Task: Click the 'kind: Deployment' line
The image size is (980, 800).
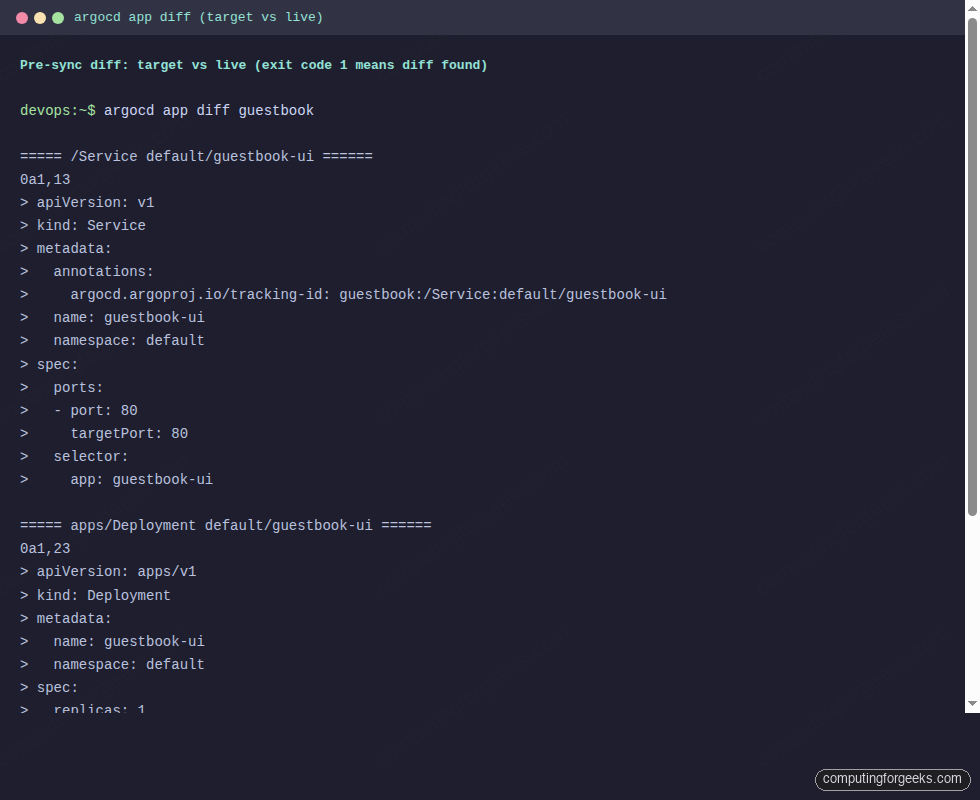Action: click(95, 596)
